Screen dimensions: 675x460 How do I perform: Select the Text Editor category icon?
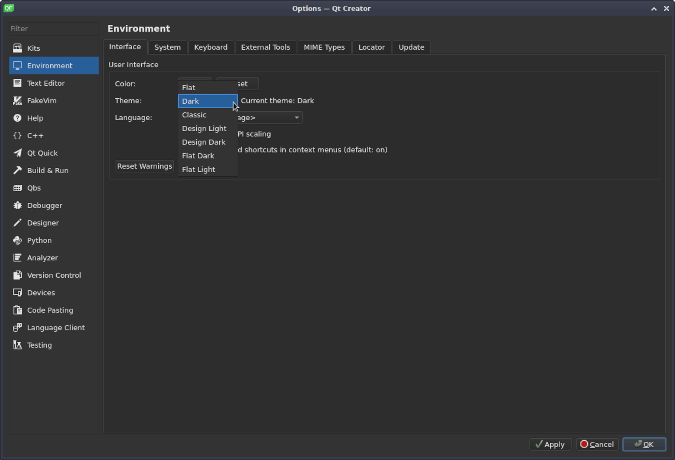[18, 83]
